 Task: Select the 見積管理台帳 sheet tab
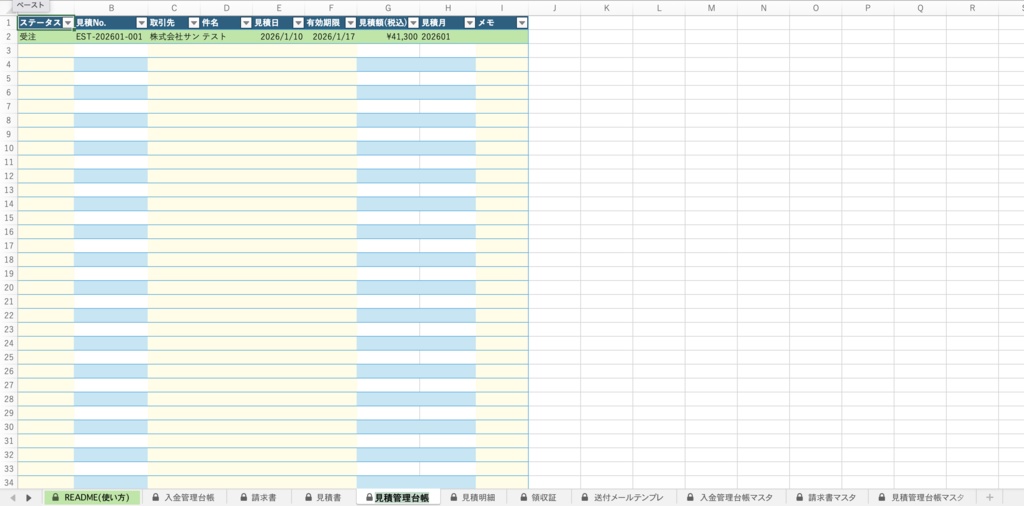point(398,498)
